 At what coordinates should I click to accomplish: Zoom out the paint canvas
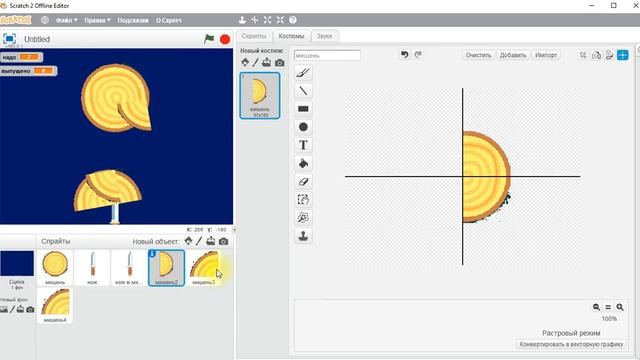tap(596, 307)
